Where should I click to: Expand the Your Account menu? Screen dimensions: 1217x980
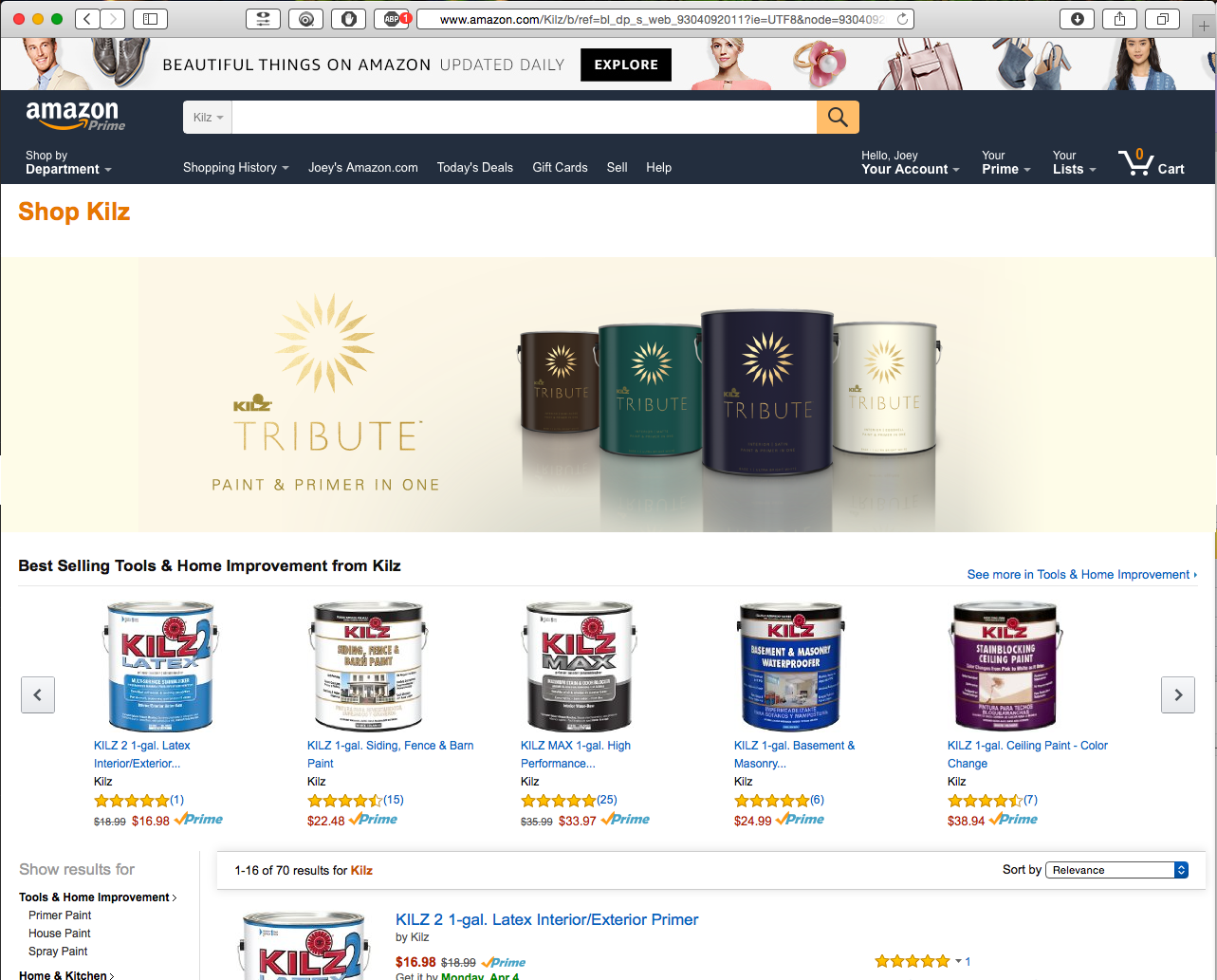[x=910, y=162]
